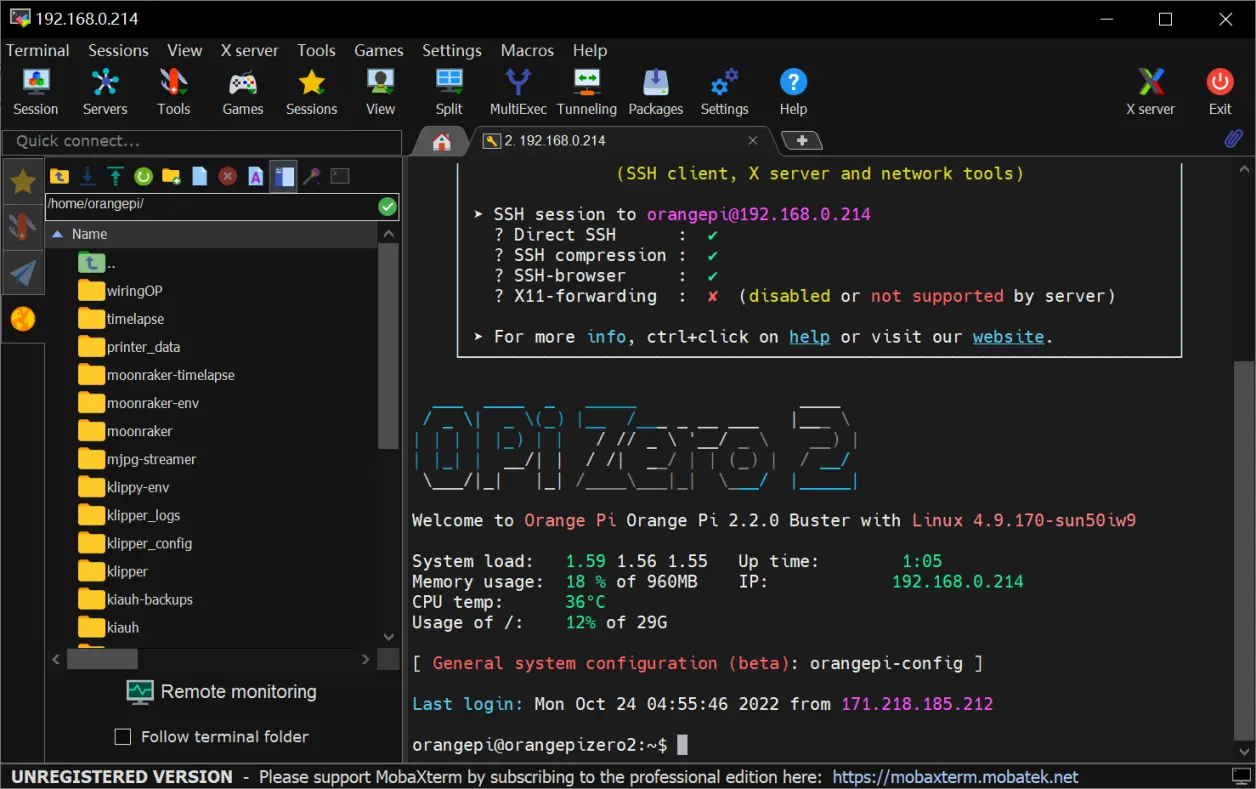
Task: Open the Settings gears toolbar icon
Action: pyautogui.click(x=724, y=91)
